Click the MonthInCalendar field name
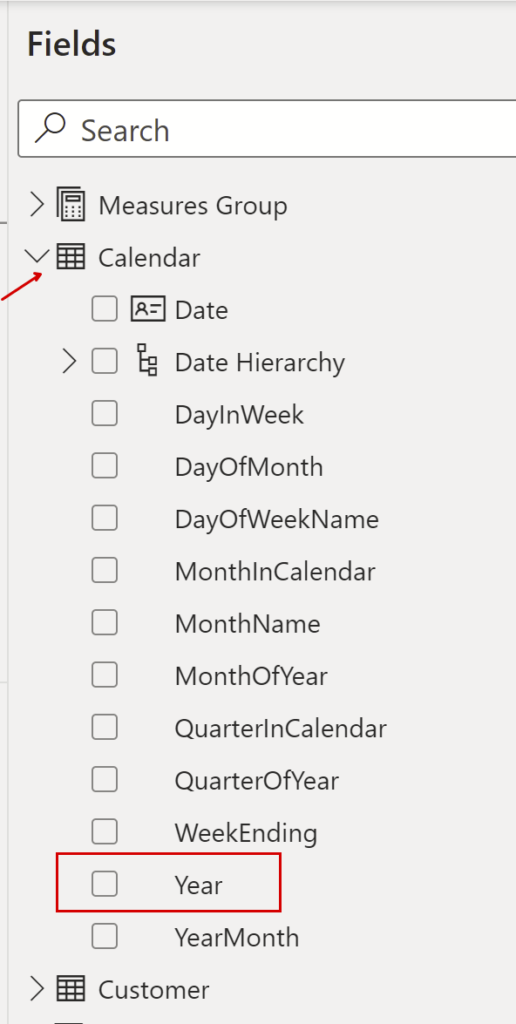Screen dimensions: 516x1024 coord(275,571)
